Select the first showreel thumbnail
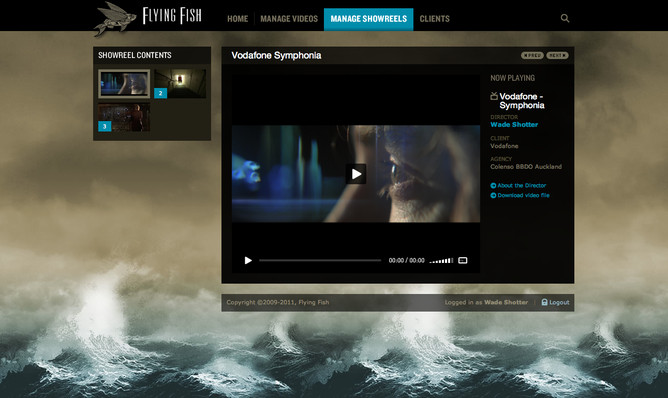This screenshot has height=398, width=668. [x=124, y=84]
